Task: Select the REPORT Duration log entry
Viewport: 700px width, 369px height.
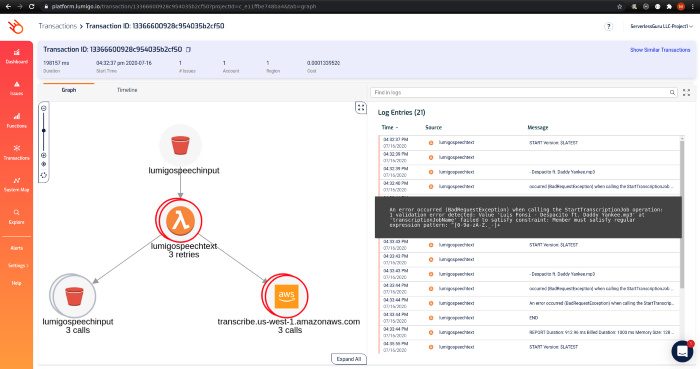Action: pos(529,332)
